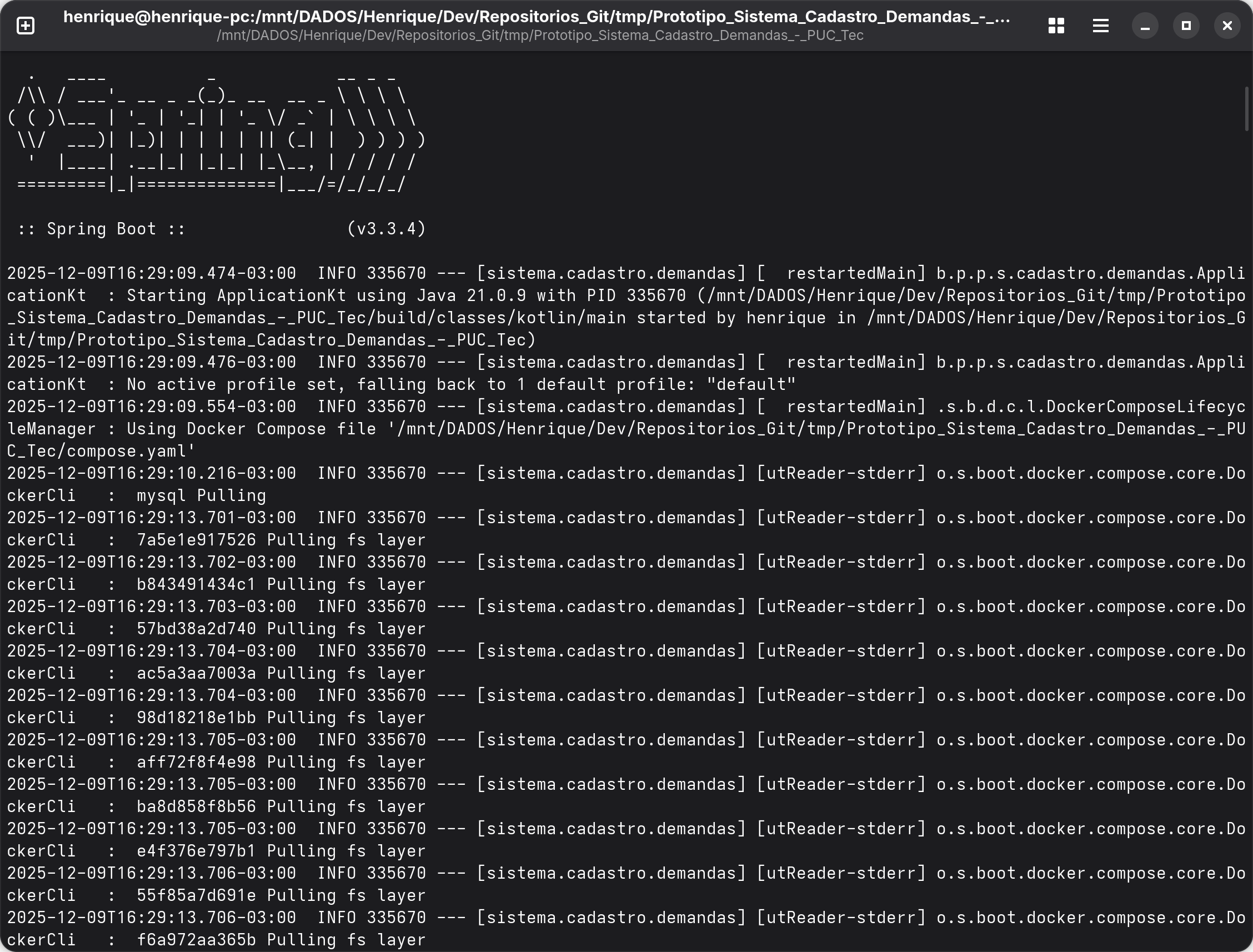Click layer ID b843491434c1
Viewport: 1253px width, 952px height.
(196, 584)
